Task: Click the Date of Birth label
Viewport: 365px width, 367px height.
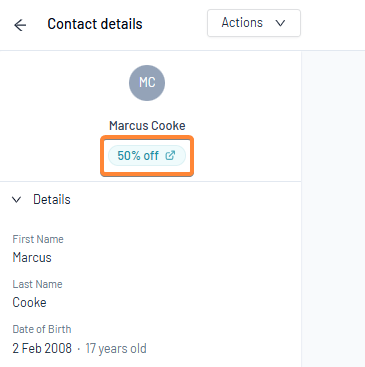Action: (42, 329)
